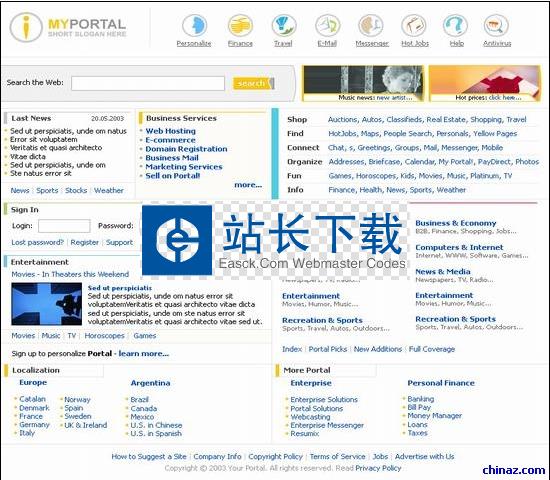
Task: Select U.S. in Chinese link
Action: (156, 425)
